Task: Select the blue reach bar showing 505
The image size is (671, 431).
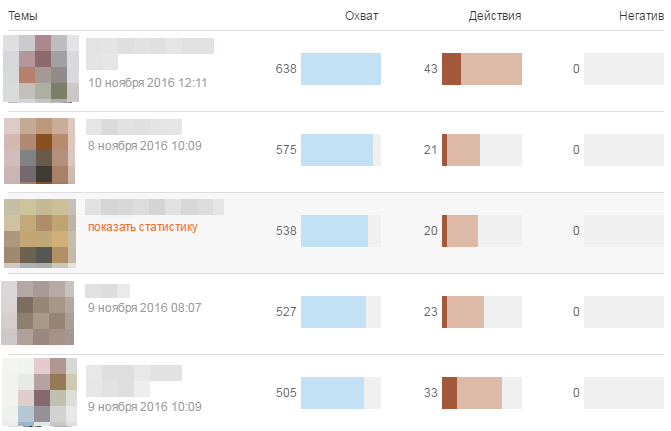Action: pos(332,393)
